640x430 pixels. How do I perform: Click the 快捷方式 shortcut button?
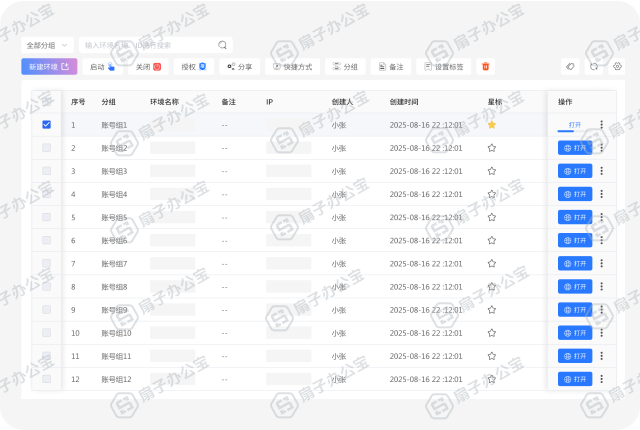tap(292, 67)
